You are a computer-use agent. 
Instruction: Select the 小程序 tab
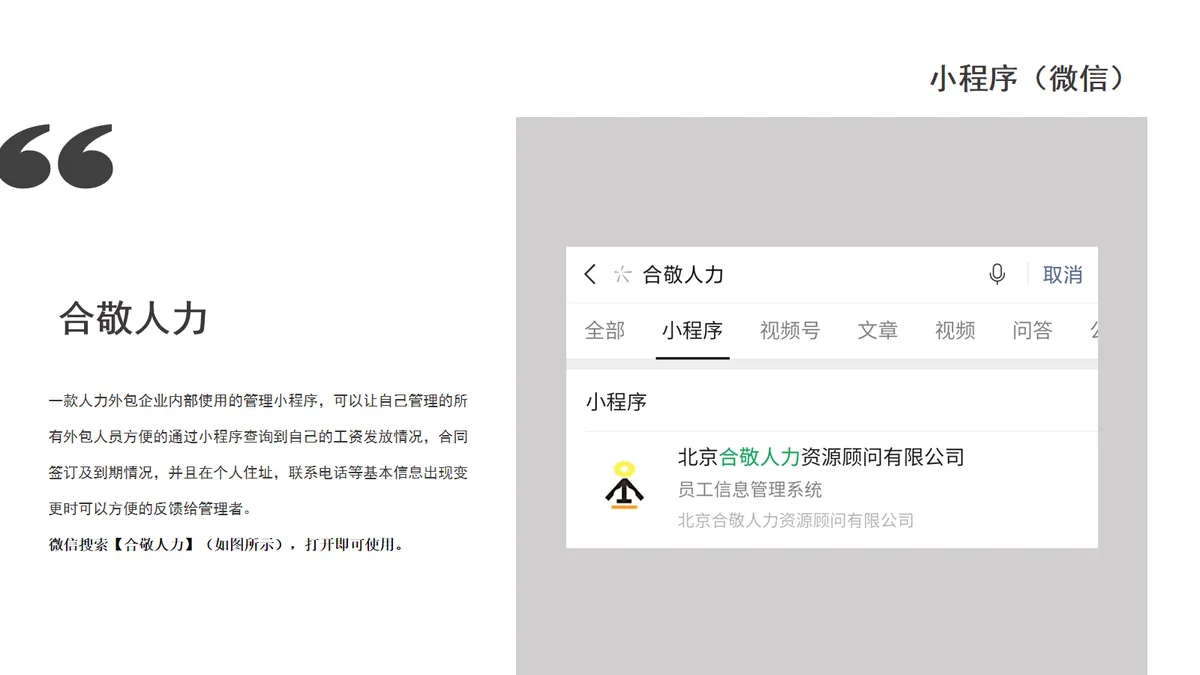click(x=692, y=330)
